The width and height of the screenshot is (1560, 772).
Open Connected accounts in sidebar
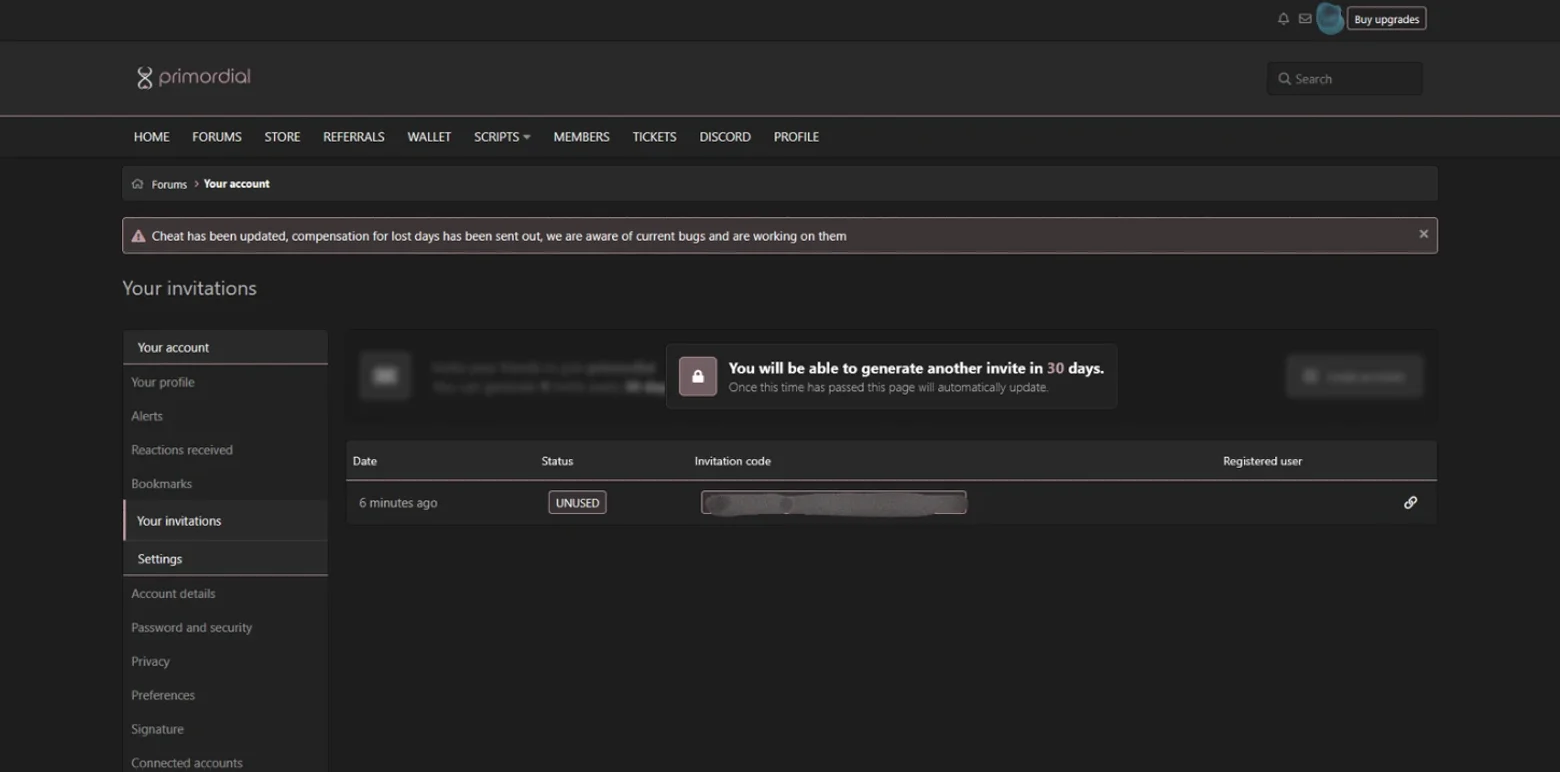[225, 762]
